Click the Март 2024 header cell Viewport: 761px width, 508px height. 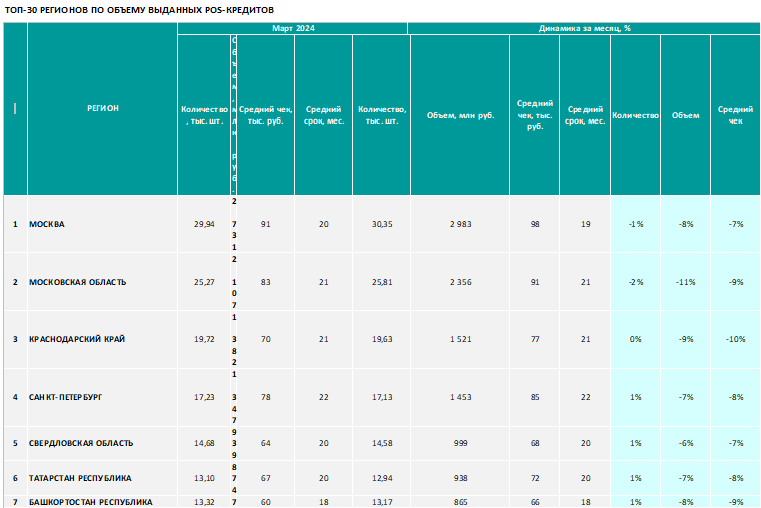point(293,28)
